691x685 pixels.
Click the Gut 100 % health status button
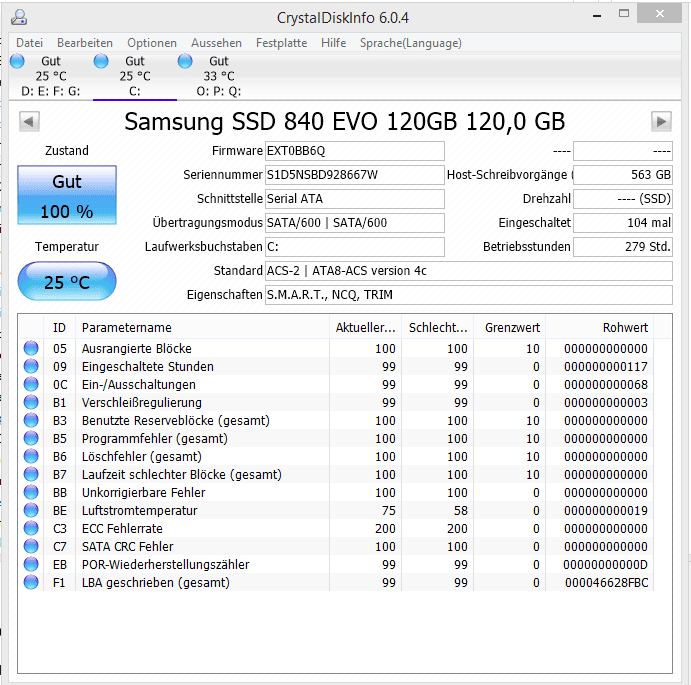67,195
